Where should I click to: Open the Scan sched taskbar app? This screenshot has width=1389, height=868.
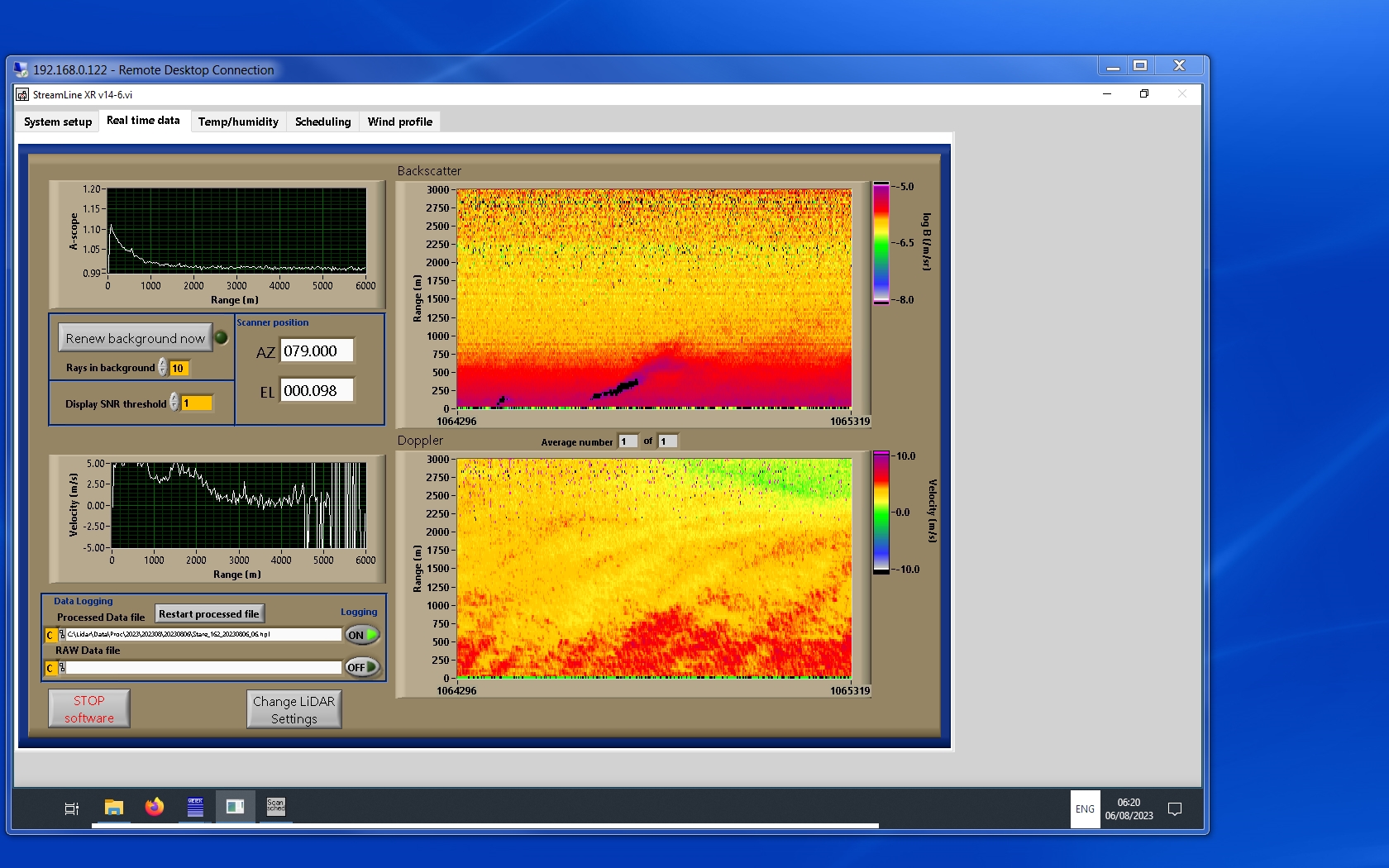point(275,808)
